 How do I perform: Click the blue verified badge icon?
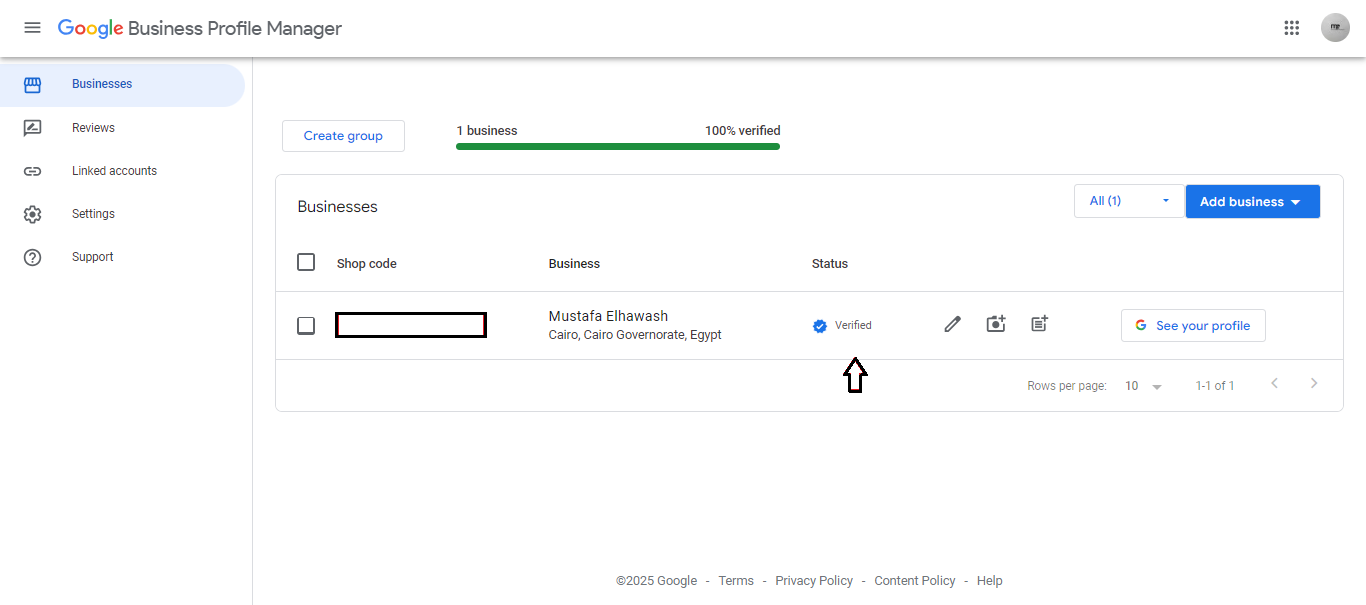coord(820,325)
